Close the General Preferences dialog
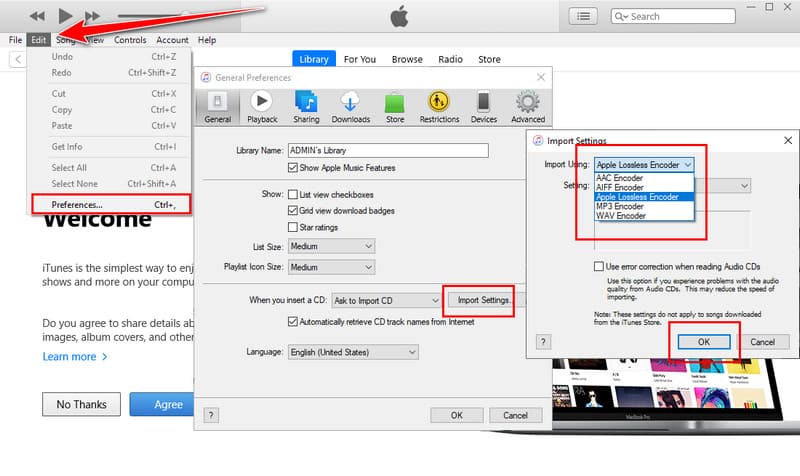 coord(541,77)
